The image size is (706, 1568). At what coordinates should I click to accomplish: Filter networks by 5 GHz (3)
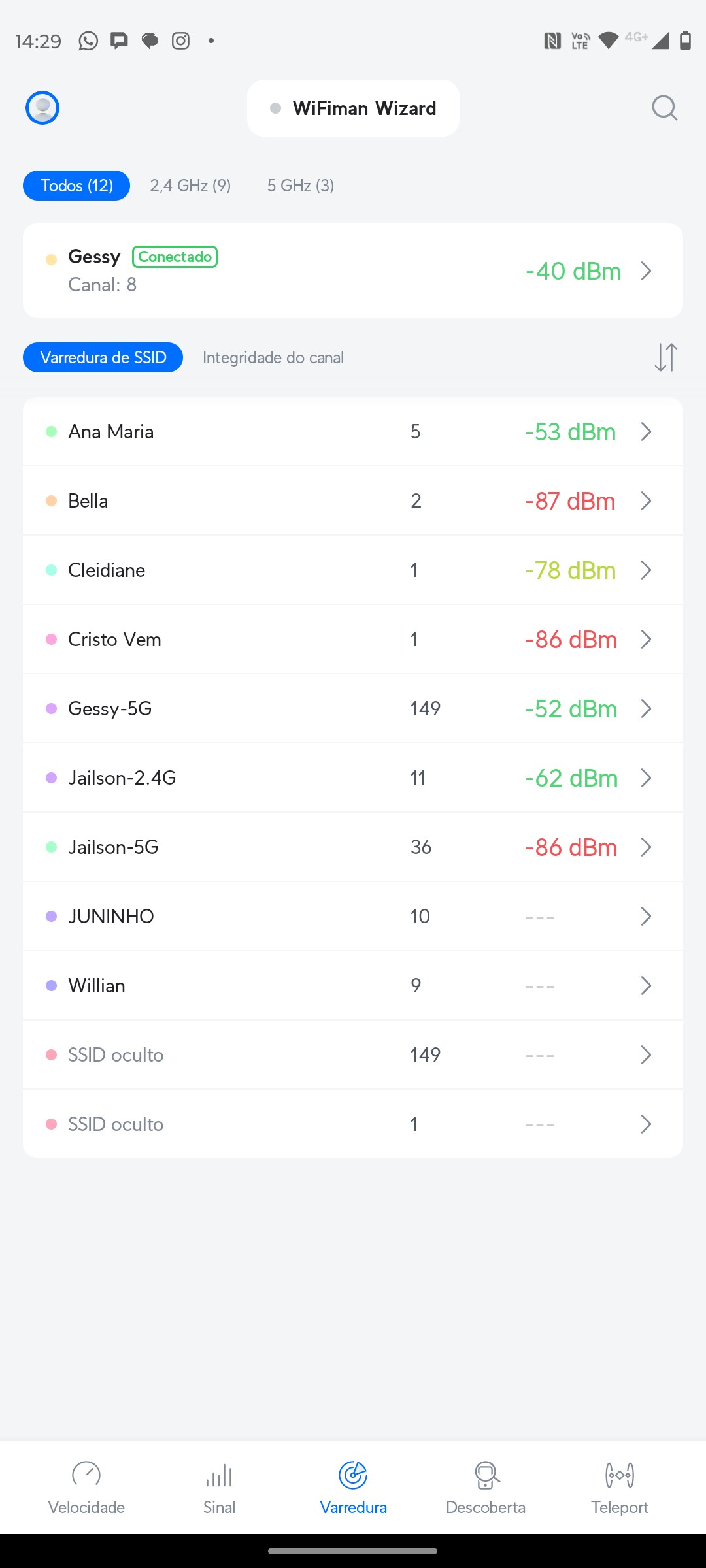coord(301,186)
